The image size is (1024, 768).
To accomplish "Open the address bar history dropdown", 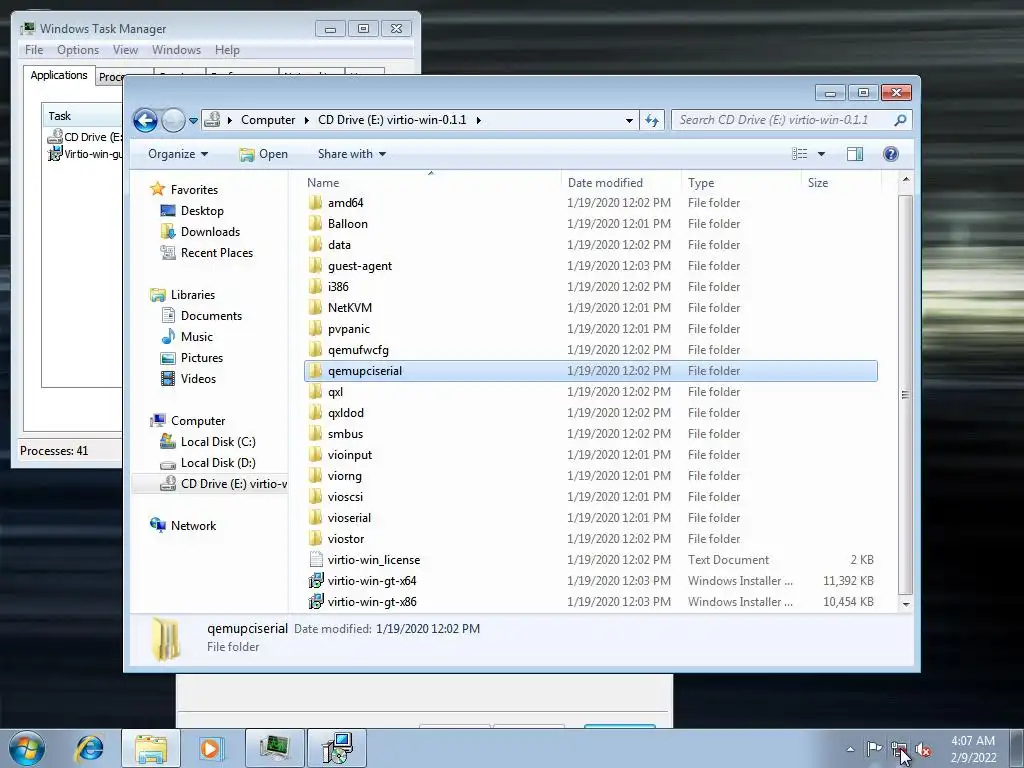I will (629, 121).
